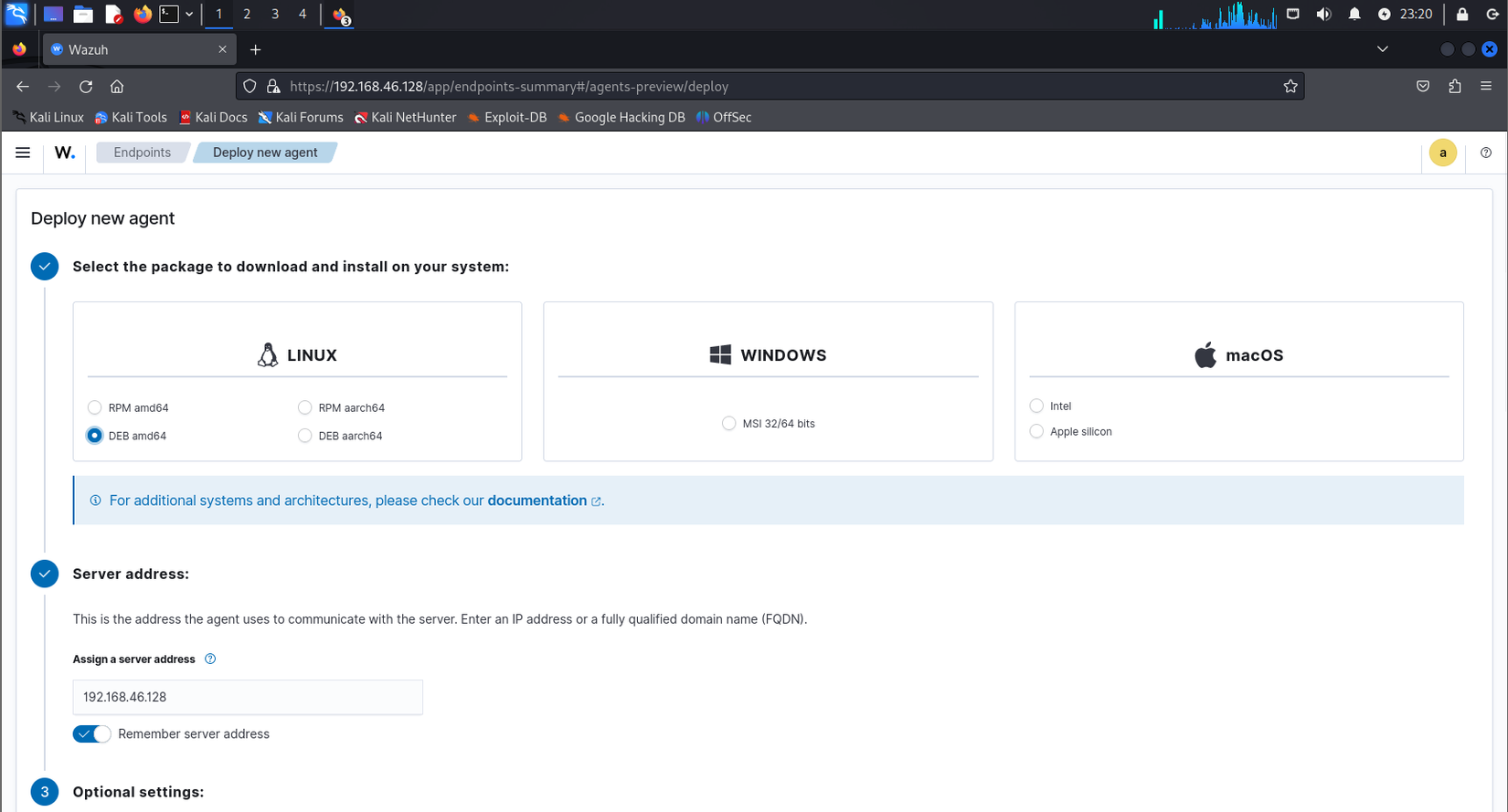1508x812 pixels.
Task: Click the Firefox window button in taskbar
Action: [x=340, y=15]
